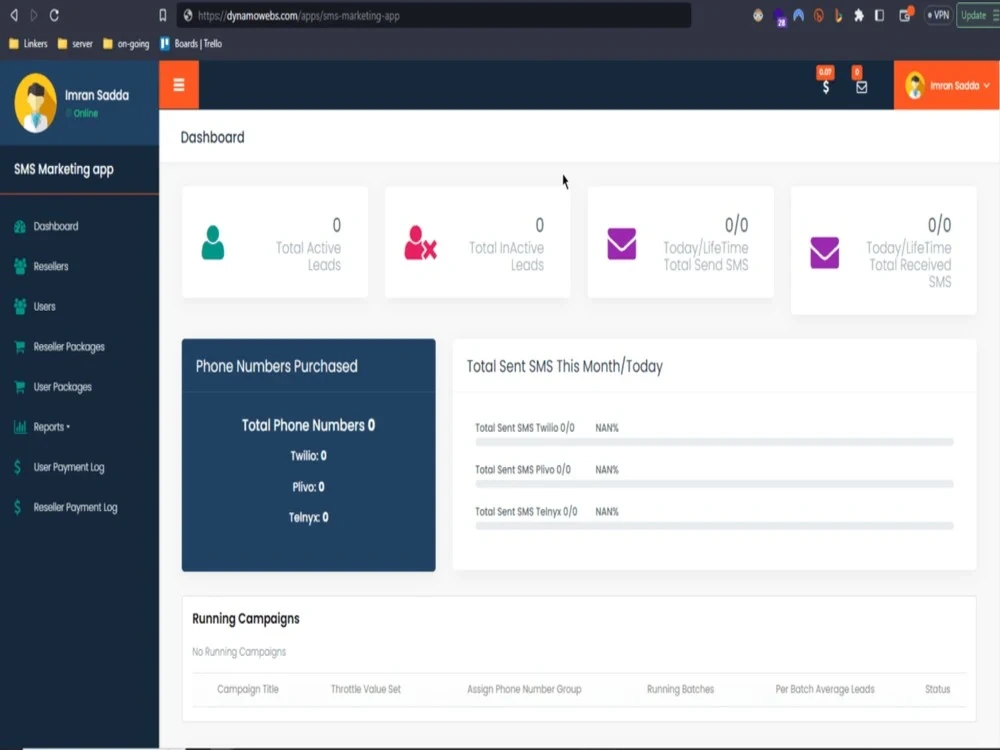
Task: Click the Telnyx: 0 count
Action: click(308, 518)
